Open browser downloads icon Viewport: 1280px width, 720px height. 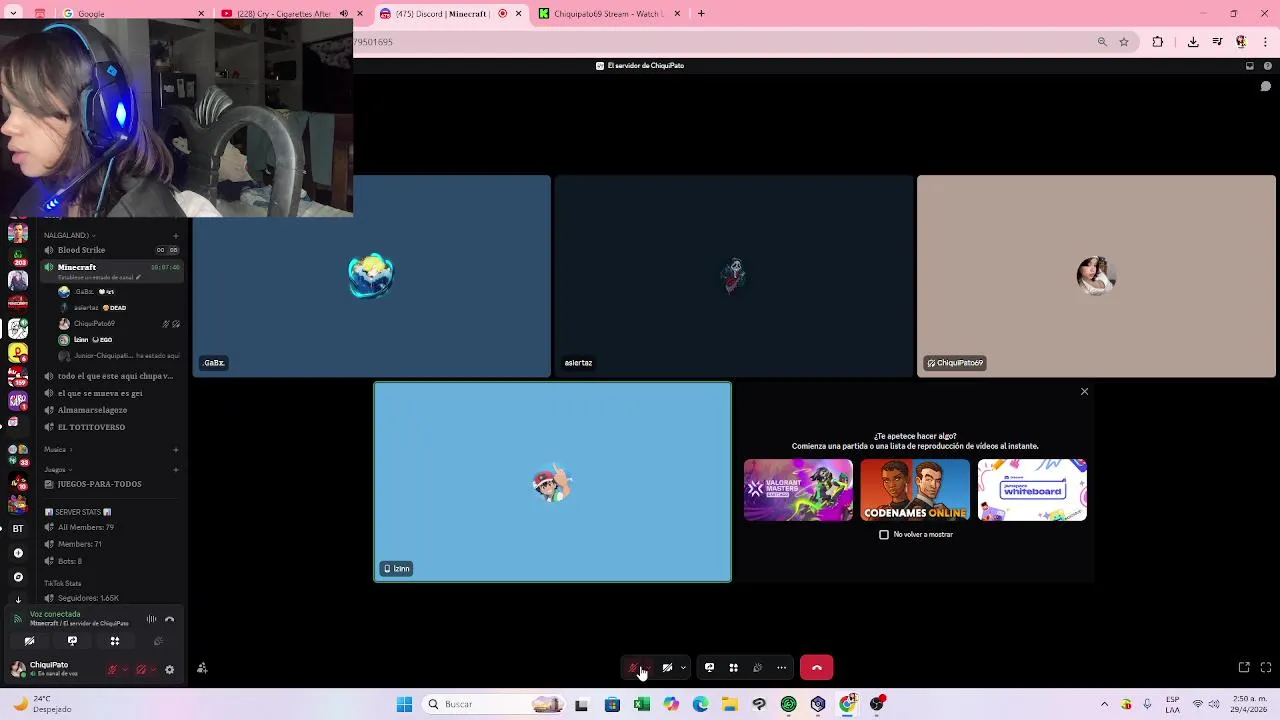(x=1193, y=42)
